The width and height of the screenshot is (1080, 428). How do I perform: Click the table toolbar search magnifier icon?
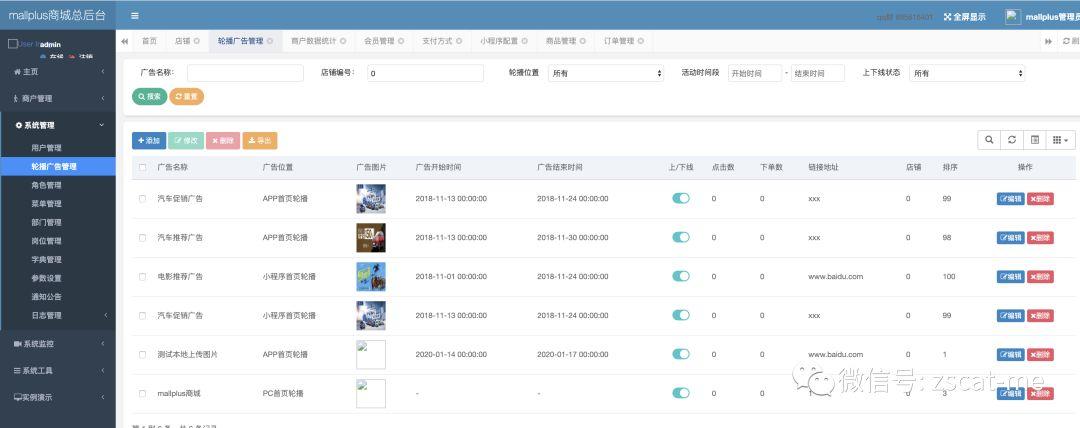[989, 140]
